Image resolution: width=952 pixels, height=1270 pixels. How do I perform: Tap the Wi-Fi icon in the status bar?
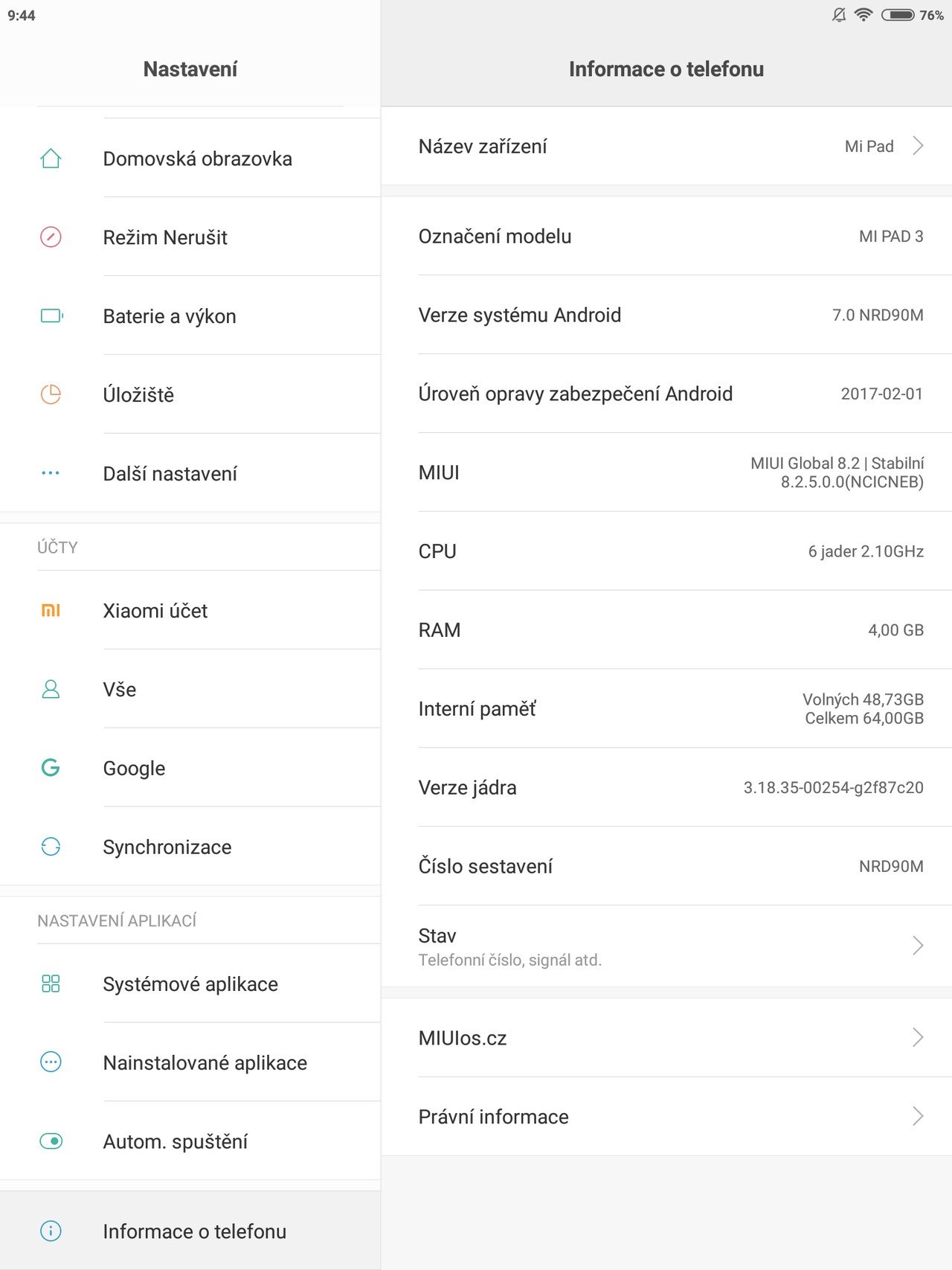pyautogui.click(x=862, y=14)
